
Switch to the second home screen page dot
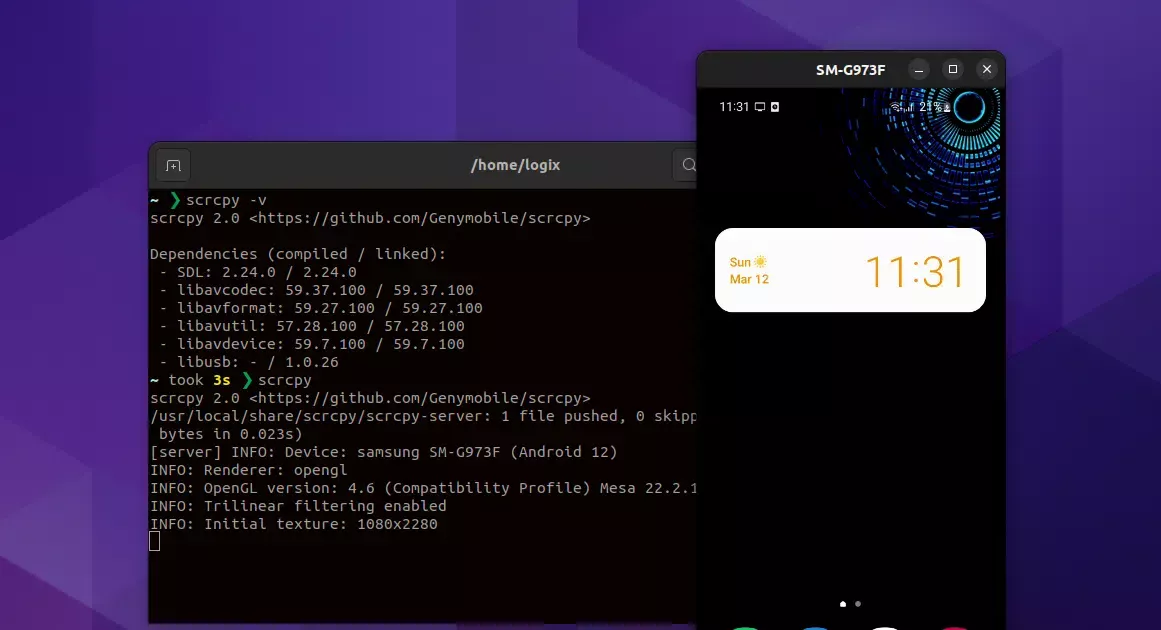(858, 604)
